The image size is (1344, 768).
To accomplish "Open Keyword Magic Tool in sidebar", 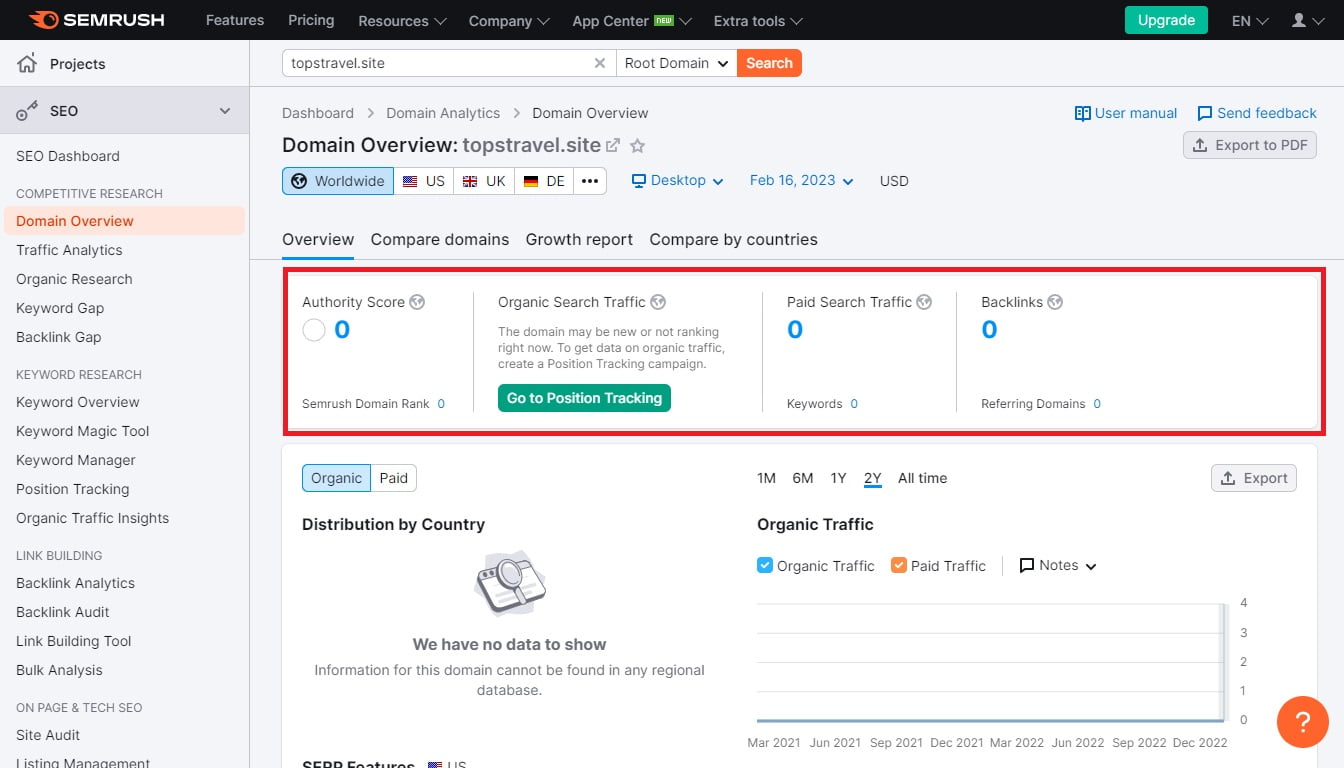I will (83, 431).
